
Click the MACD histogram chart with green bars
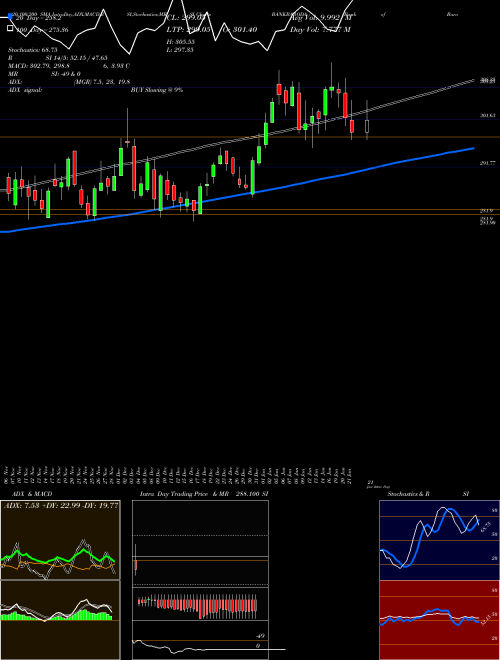click(x=60, y=620)
